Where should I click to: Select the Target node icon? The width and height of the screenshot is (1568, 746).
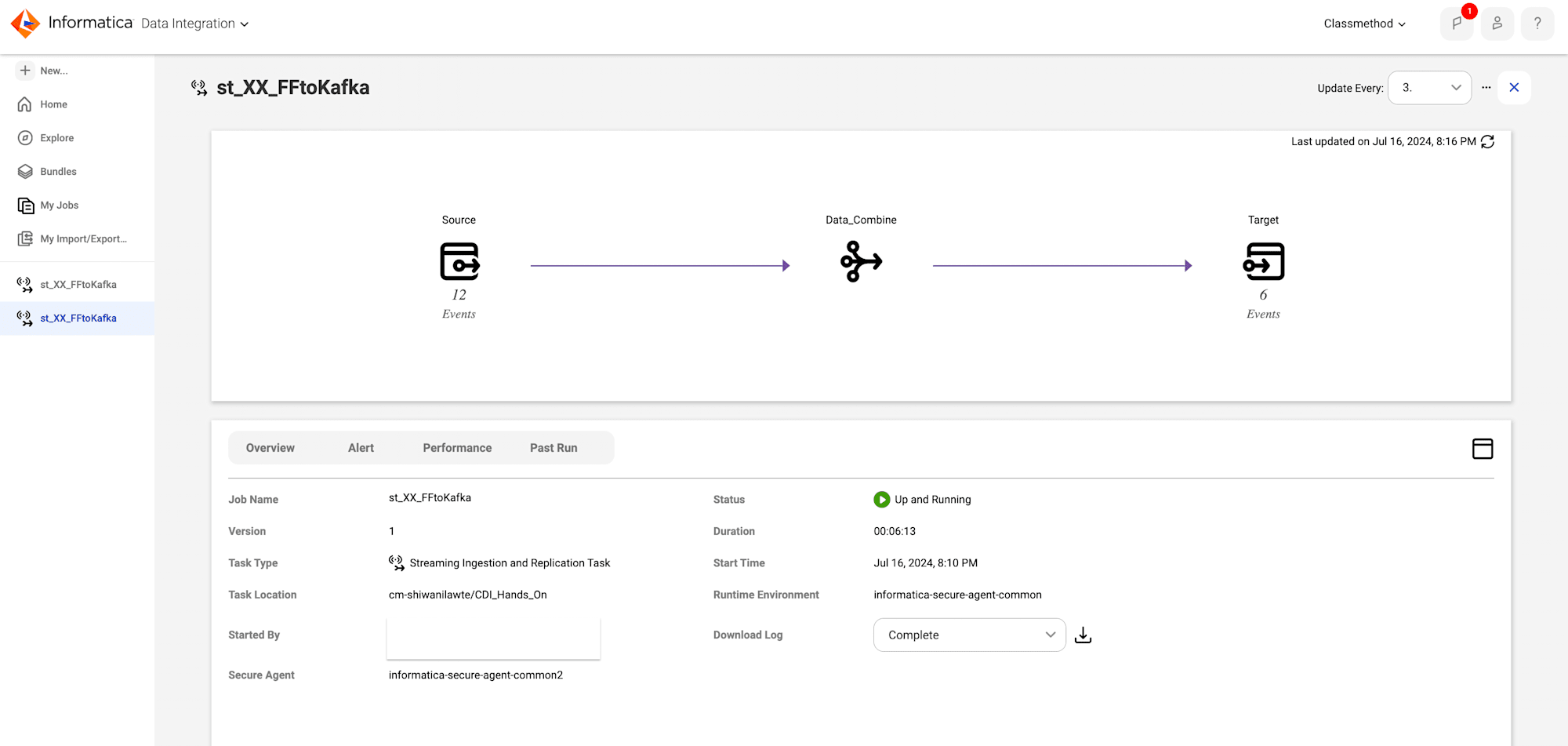point(1264,262)
